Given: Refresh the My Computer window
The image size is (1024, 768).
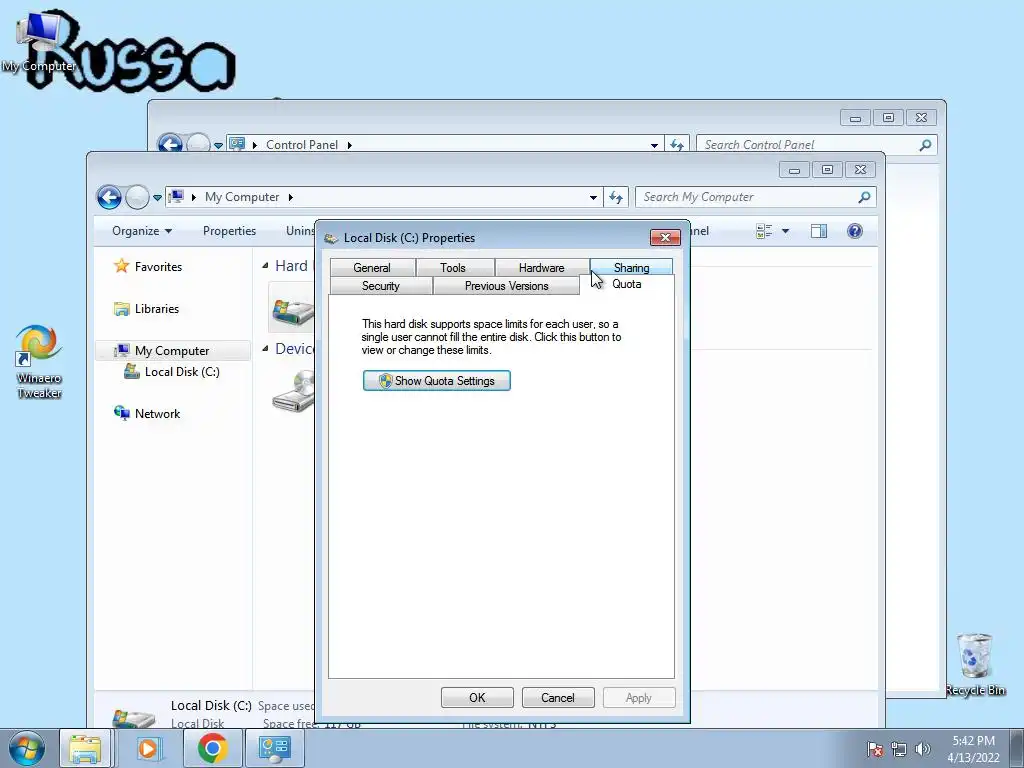Looking at the screenshot, I should 616,197.
